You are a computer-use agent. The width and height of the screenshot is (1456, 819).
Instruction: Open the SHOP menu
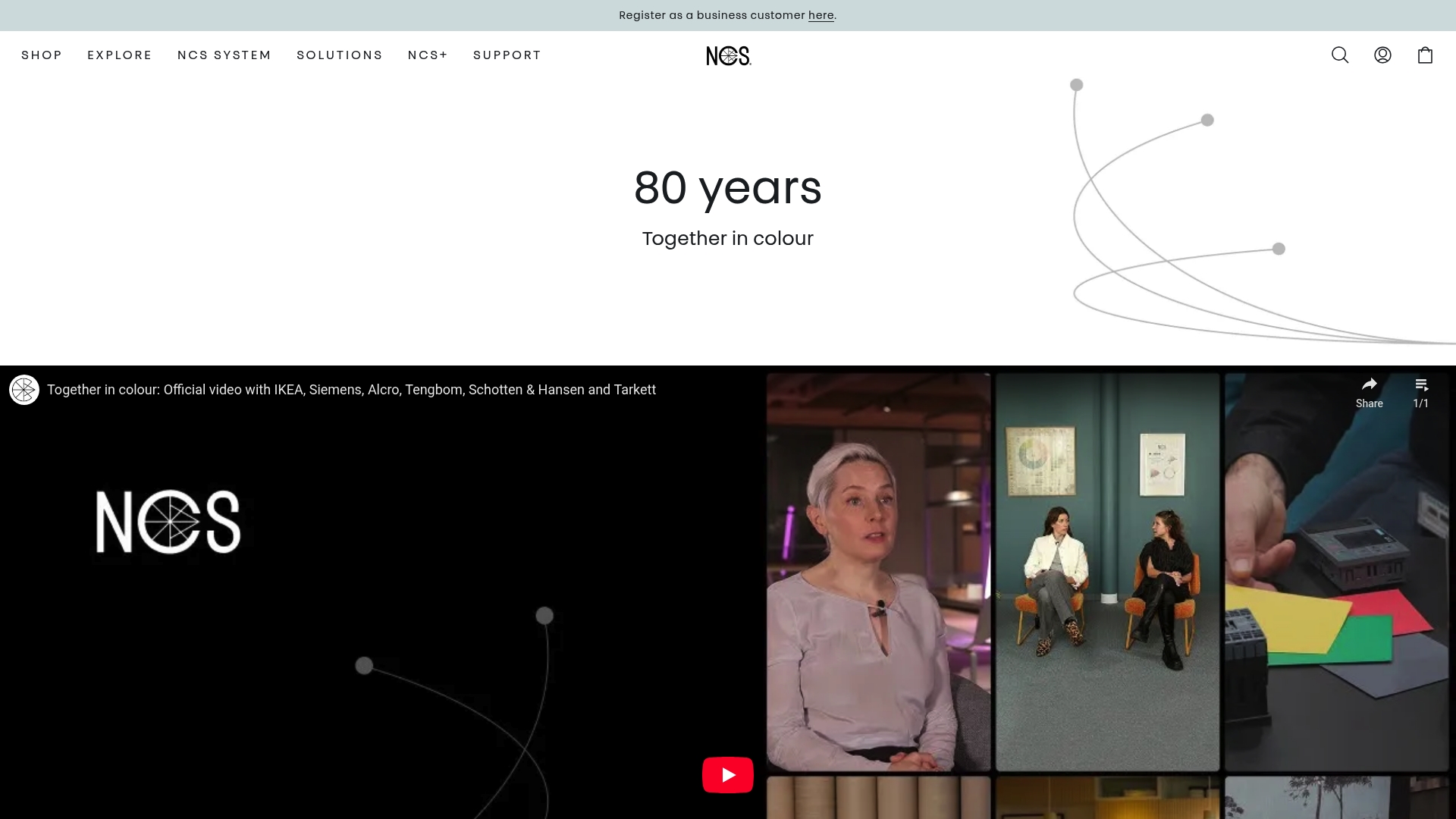(x=42, y=55)
